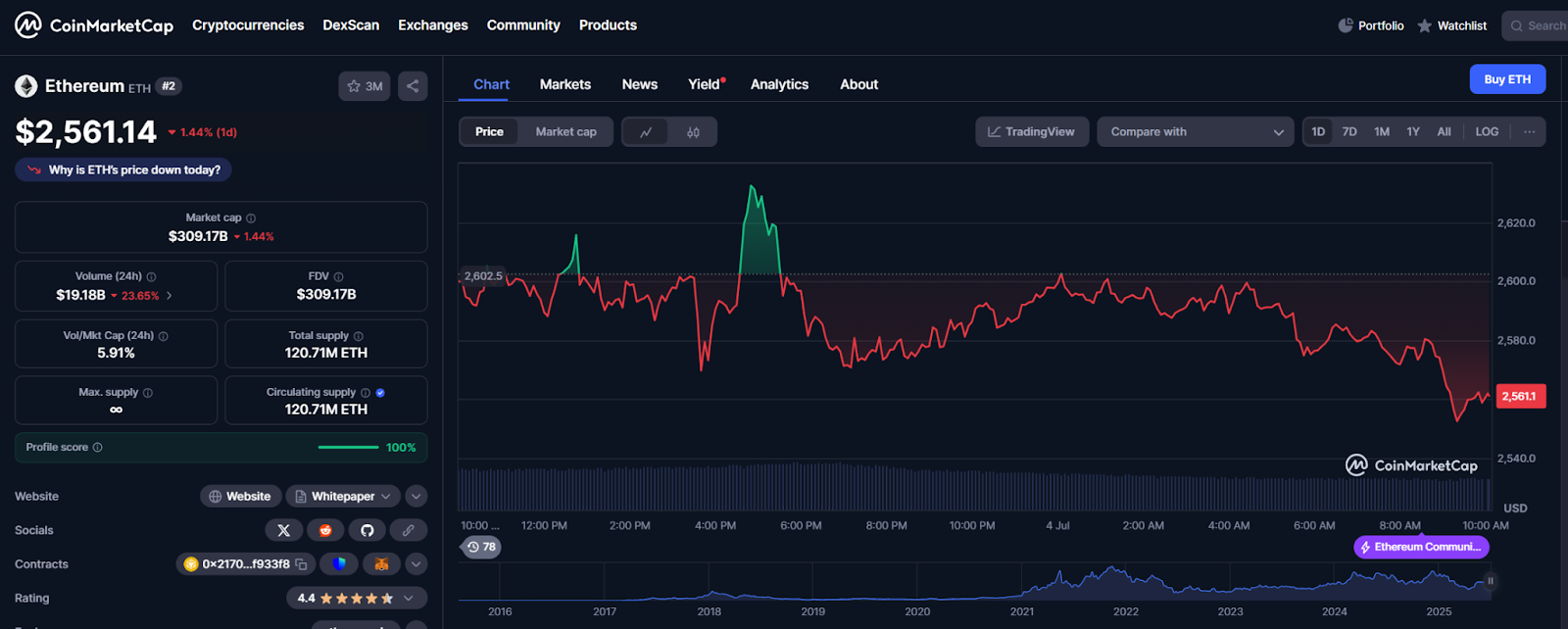Open the Whitepaper dropdown

(x=343, y=497)
